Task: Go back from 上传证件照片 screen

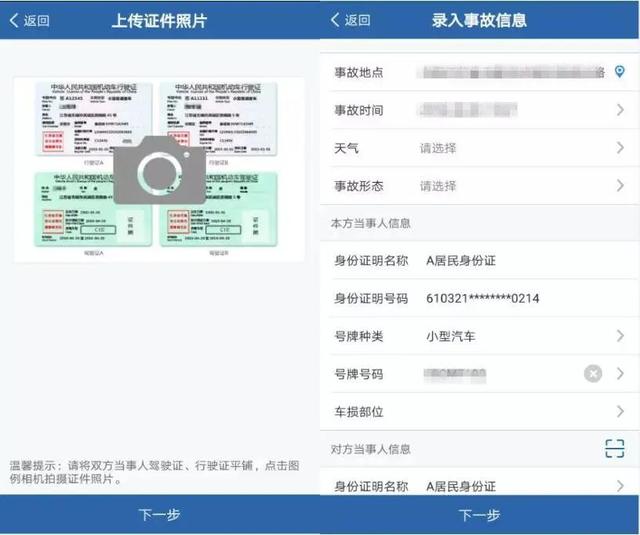Action: (x=29, y=20)
